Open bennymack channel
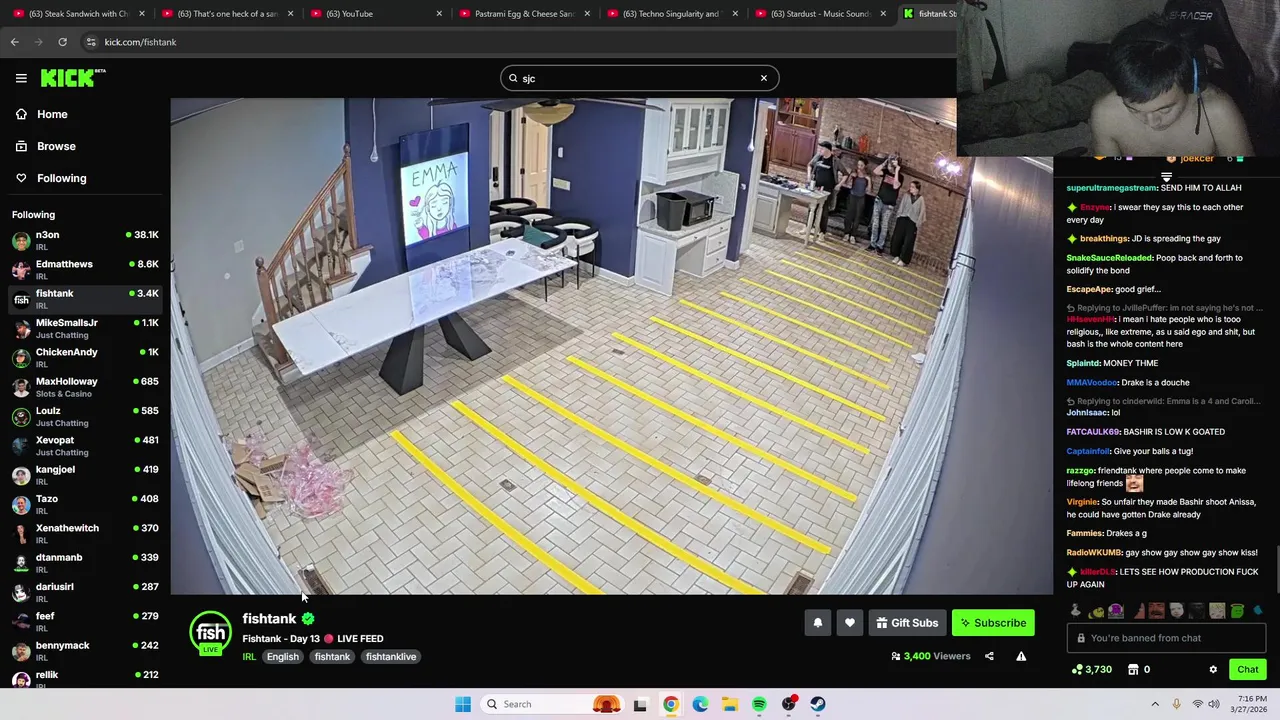 [x=85, y=651]
